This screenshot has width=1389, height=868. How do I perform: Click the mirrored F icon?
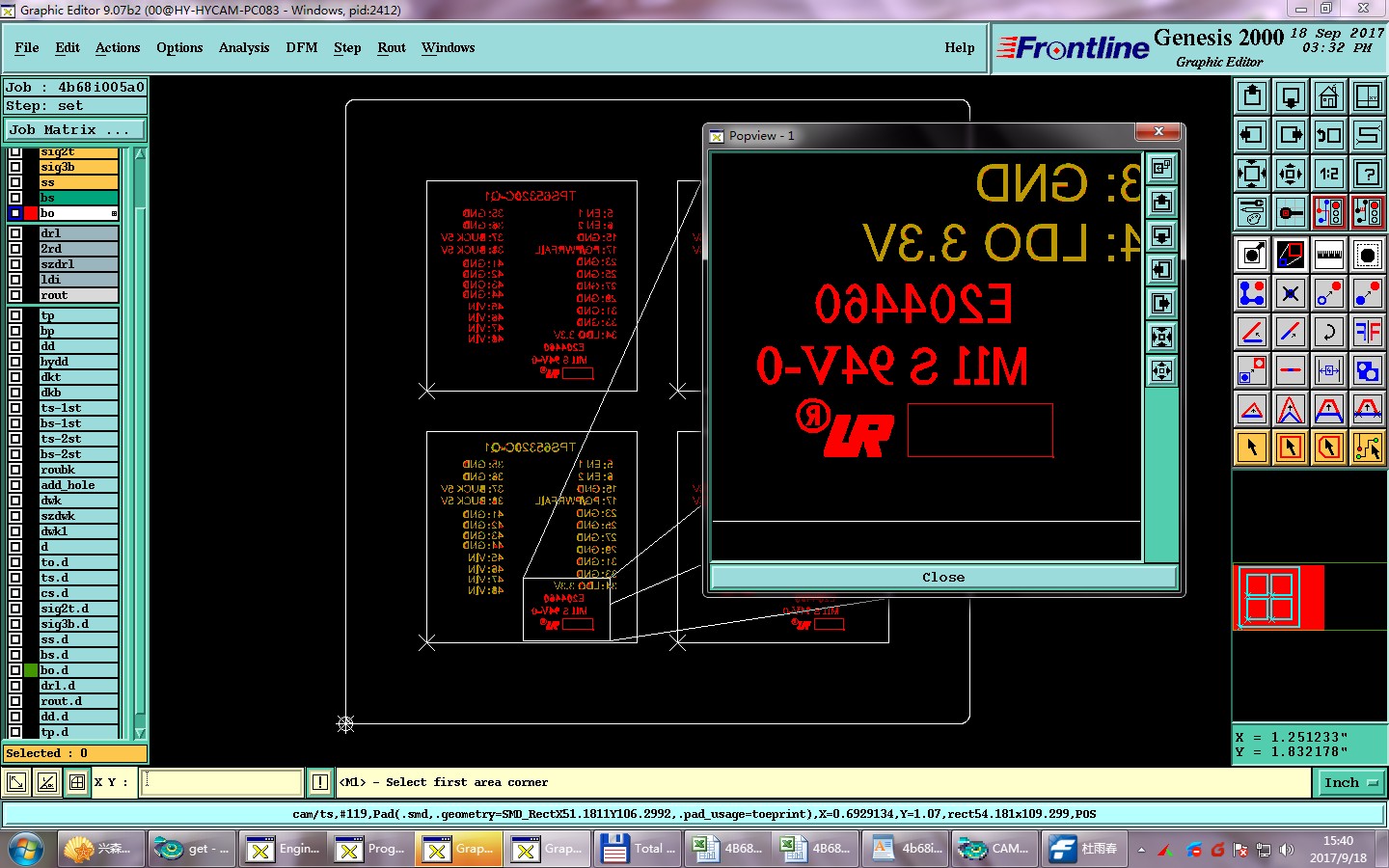coord(1368,332)
